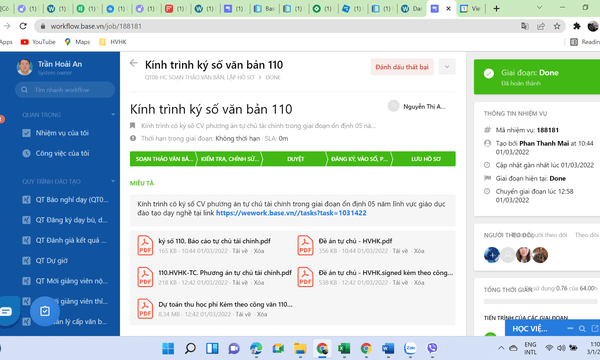
Task: Open the browser extensions puzzle icon
Action: (576, 26)
